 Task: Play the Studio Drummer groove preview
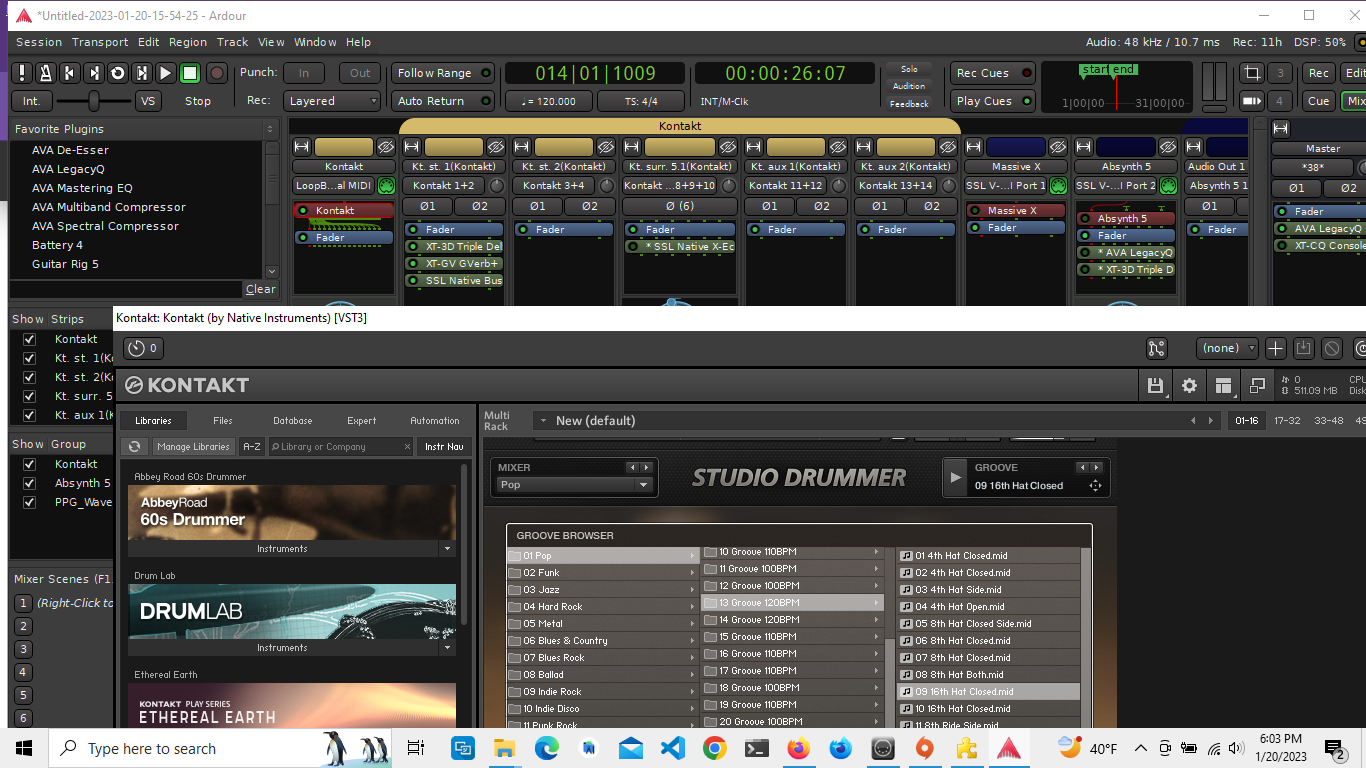coord(956,477)
